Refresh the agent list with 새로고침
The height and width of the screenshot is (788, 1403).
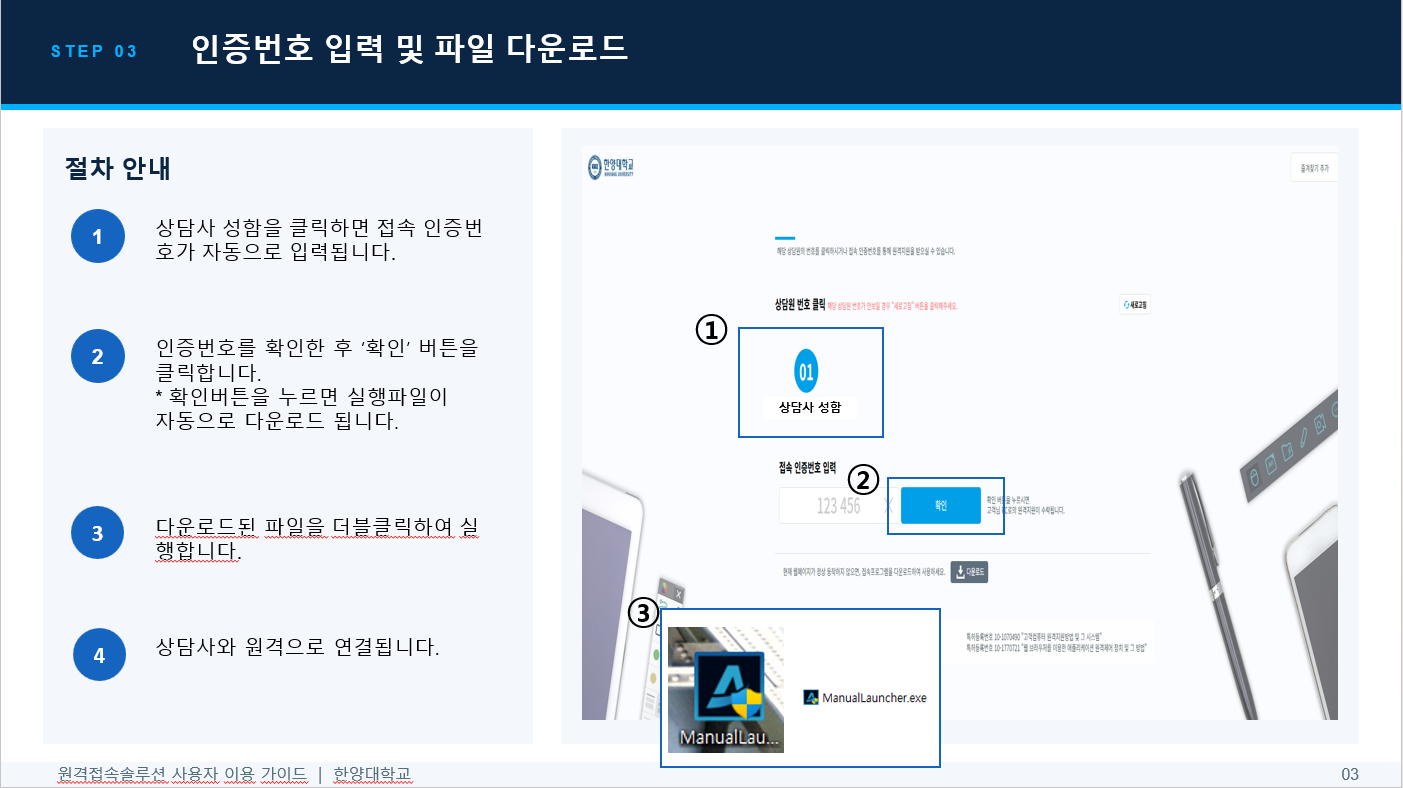pyautogui.click(x=1136, y=305)
